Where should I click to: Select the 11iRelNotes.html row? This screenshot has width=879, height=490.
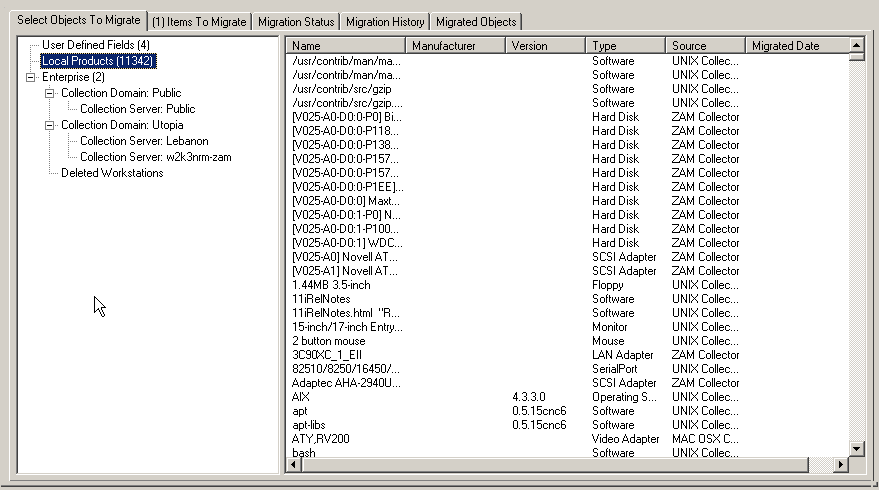567,313
